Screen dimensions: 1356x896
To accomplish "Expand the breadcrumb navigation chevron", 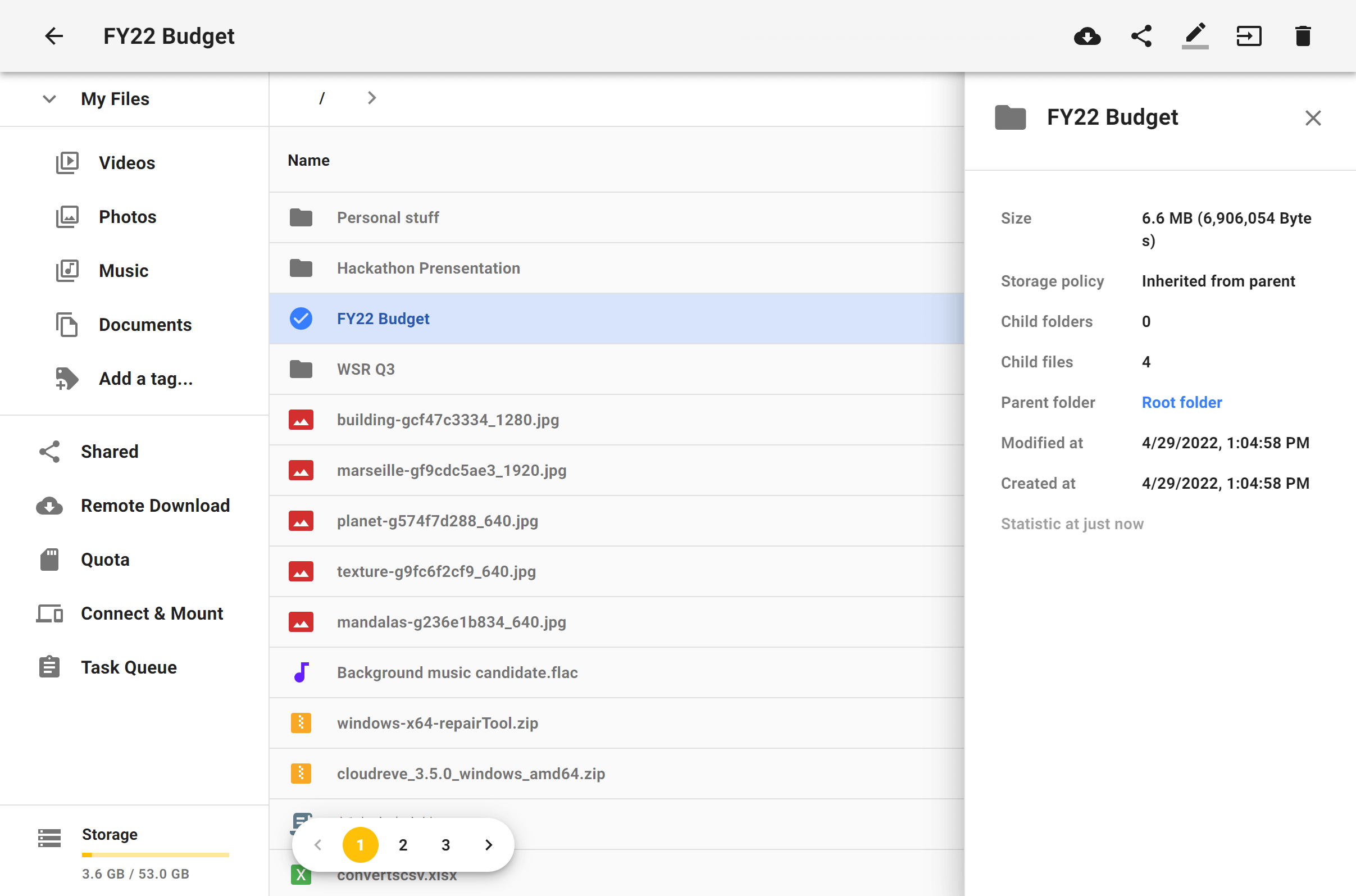I will 371,97.
